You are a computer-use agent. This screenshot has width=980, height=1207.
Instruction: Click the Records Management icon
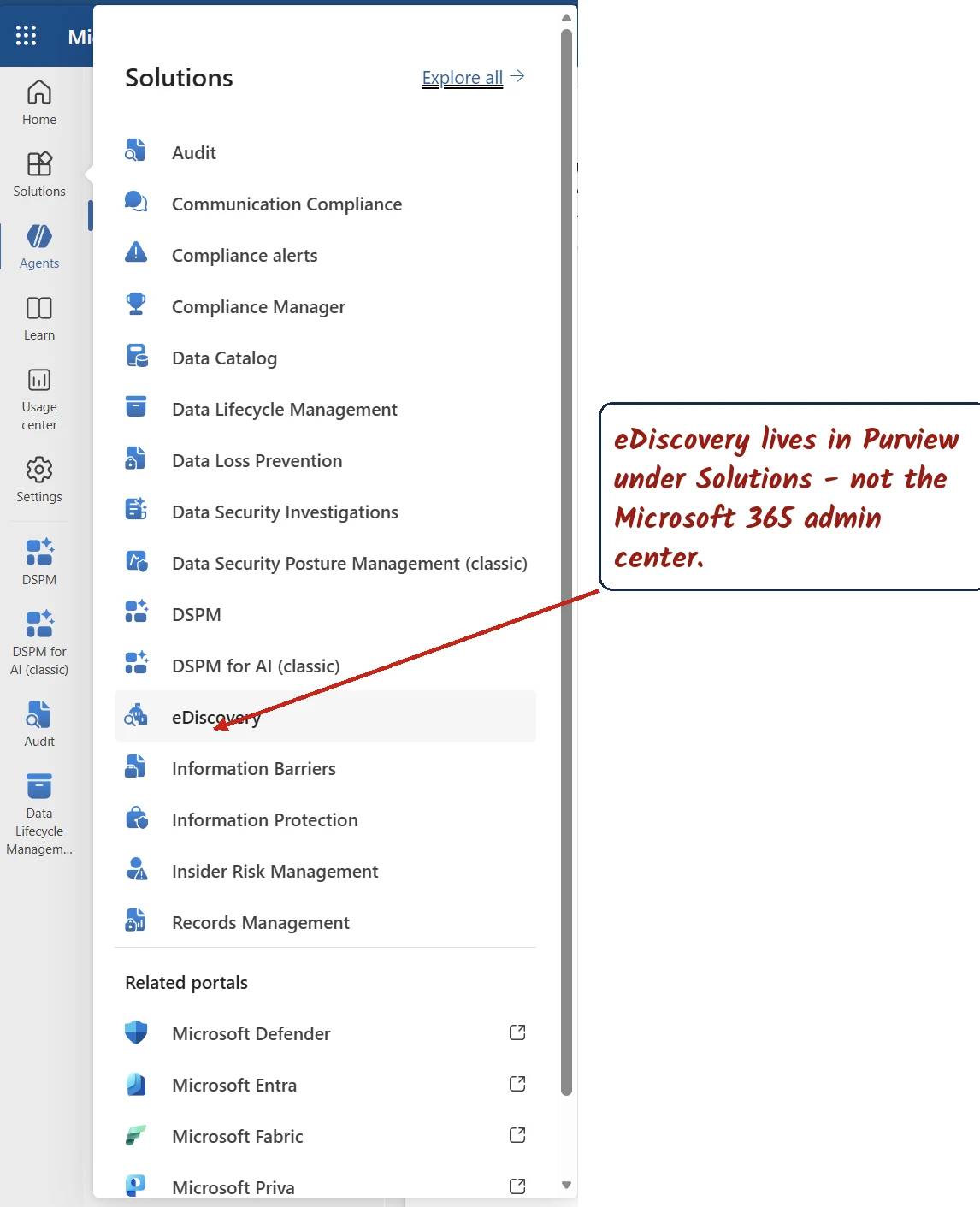tap(136, 921)
